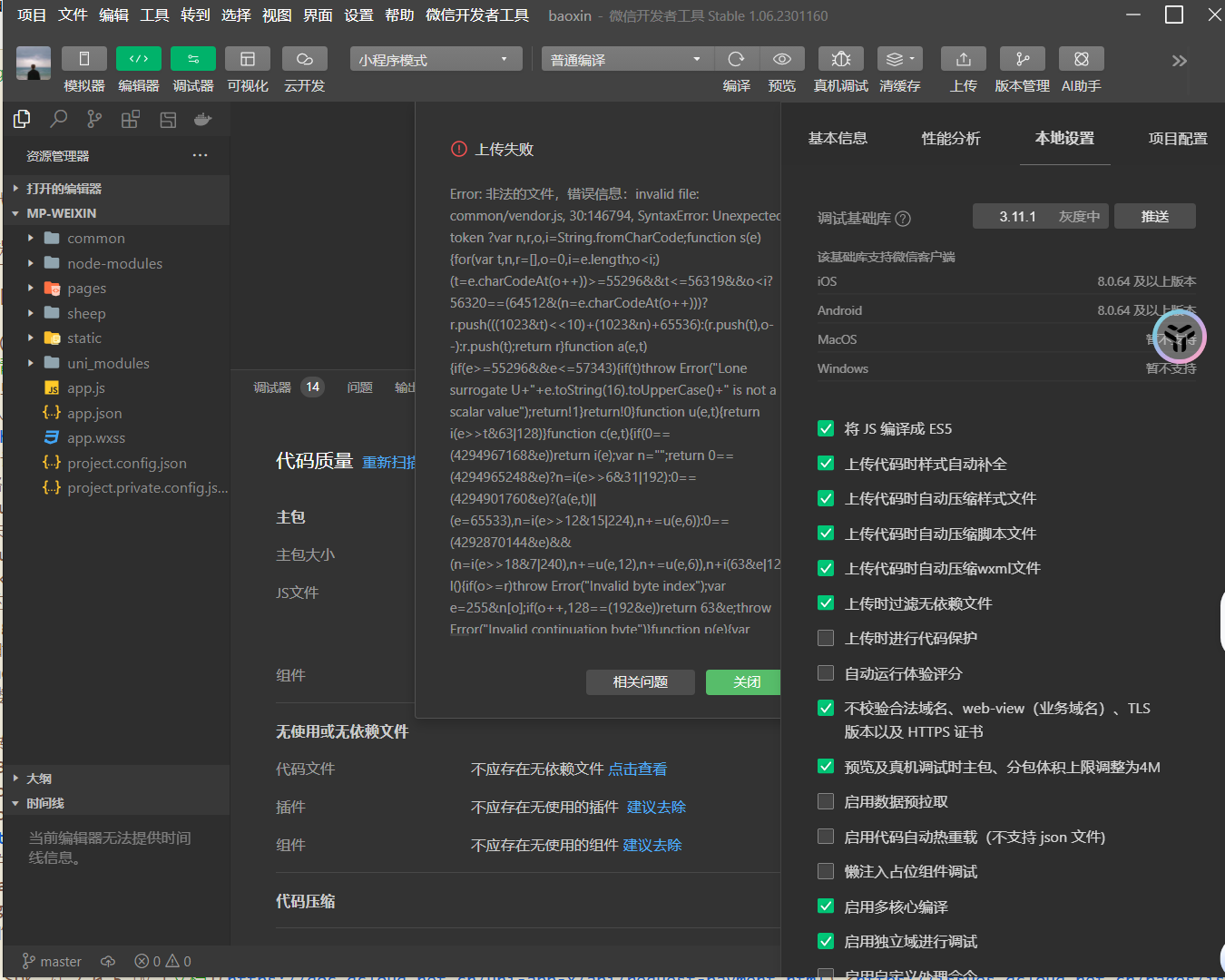Open the 微信开发者工具 menu
The width and height of the screenshot is (1225, 980).
pos(477,15)
